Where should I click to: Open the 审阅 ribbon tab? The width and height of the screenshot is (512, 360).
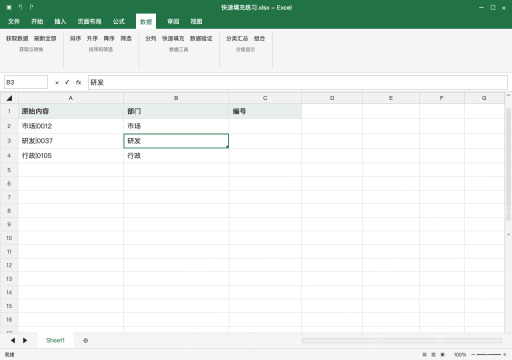pos(173,21)
